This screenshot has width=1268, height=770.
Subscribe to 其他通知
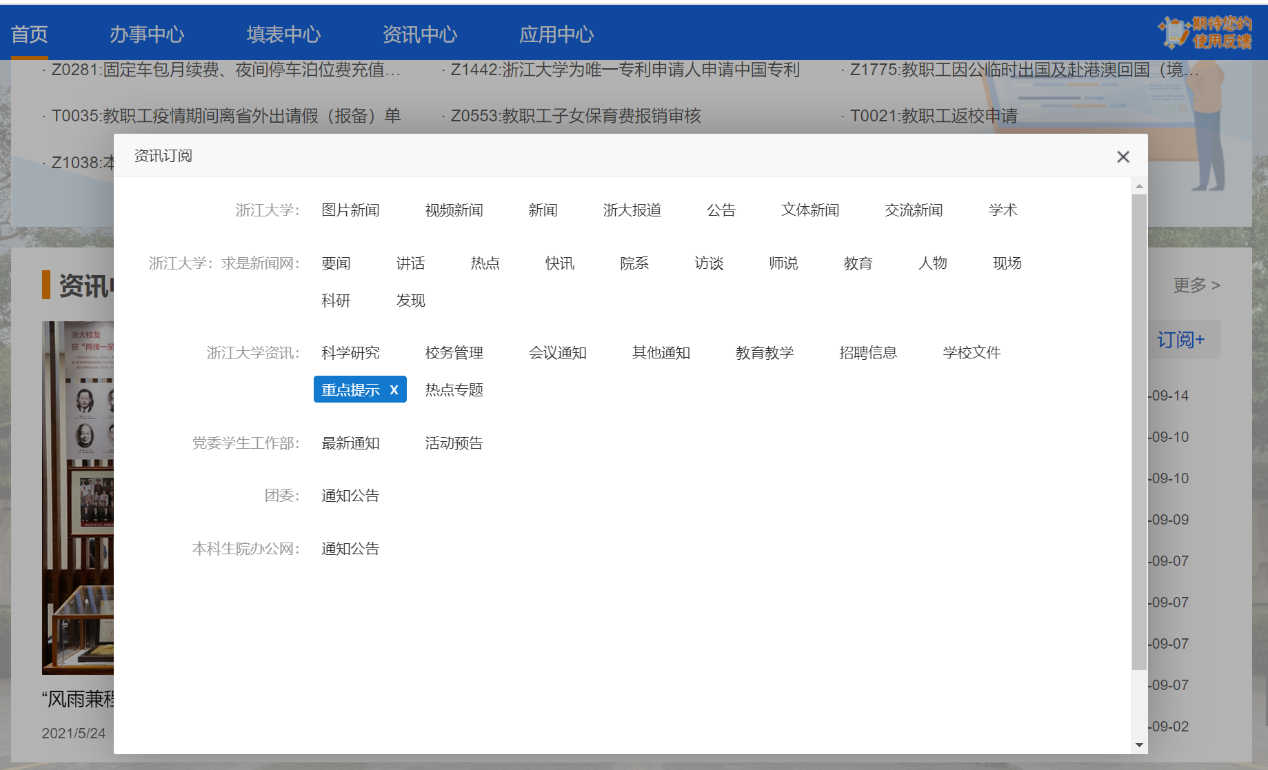661,353
